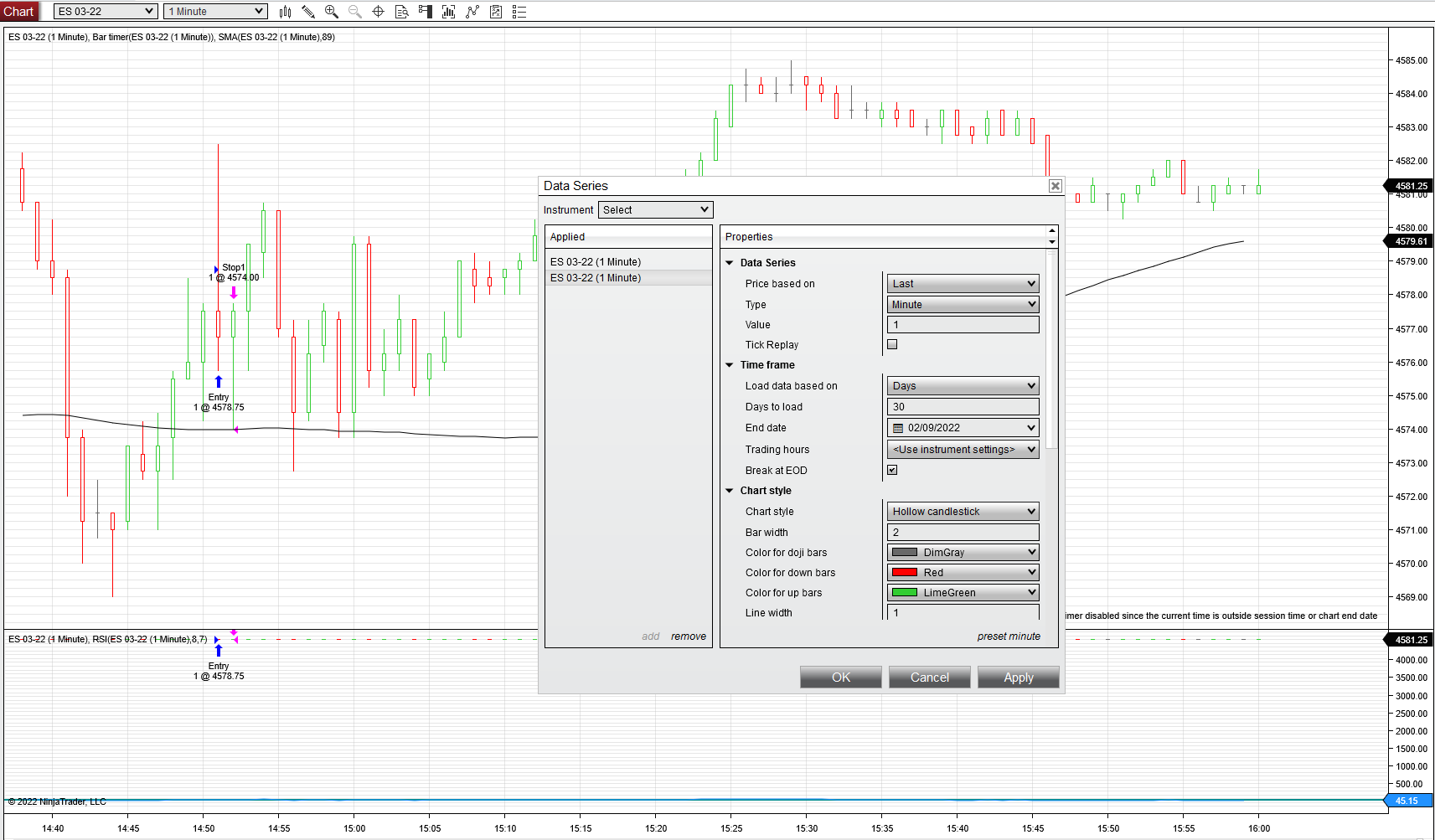Open the Load data based on dropdown

click(x=963, y=386)
